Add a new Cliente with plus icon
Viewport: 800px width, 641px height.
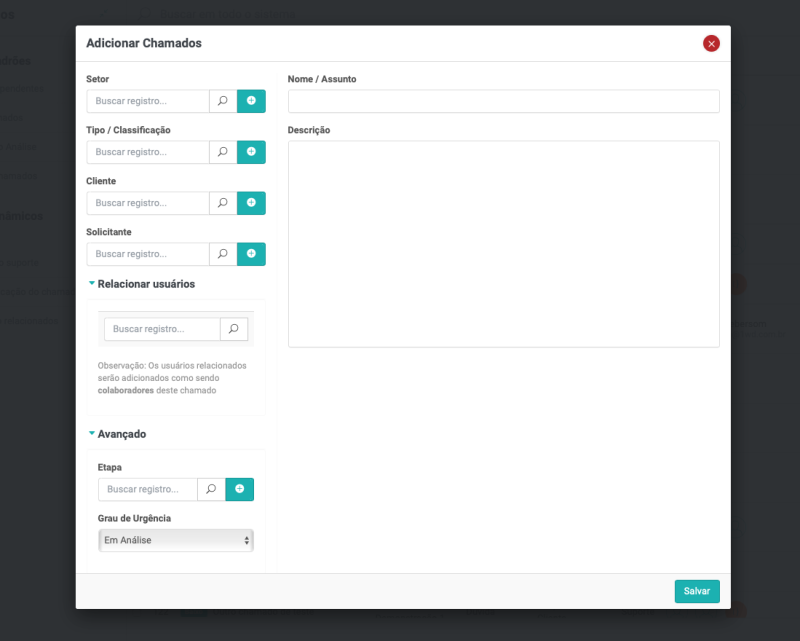coord(251,203)
